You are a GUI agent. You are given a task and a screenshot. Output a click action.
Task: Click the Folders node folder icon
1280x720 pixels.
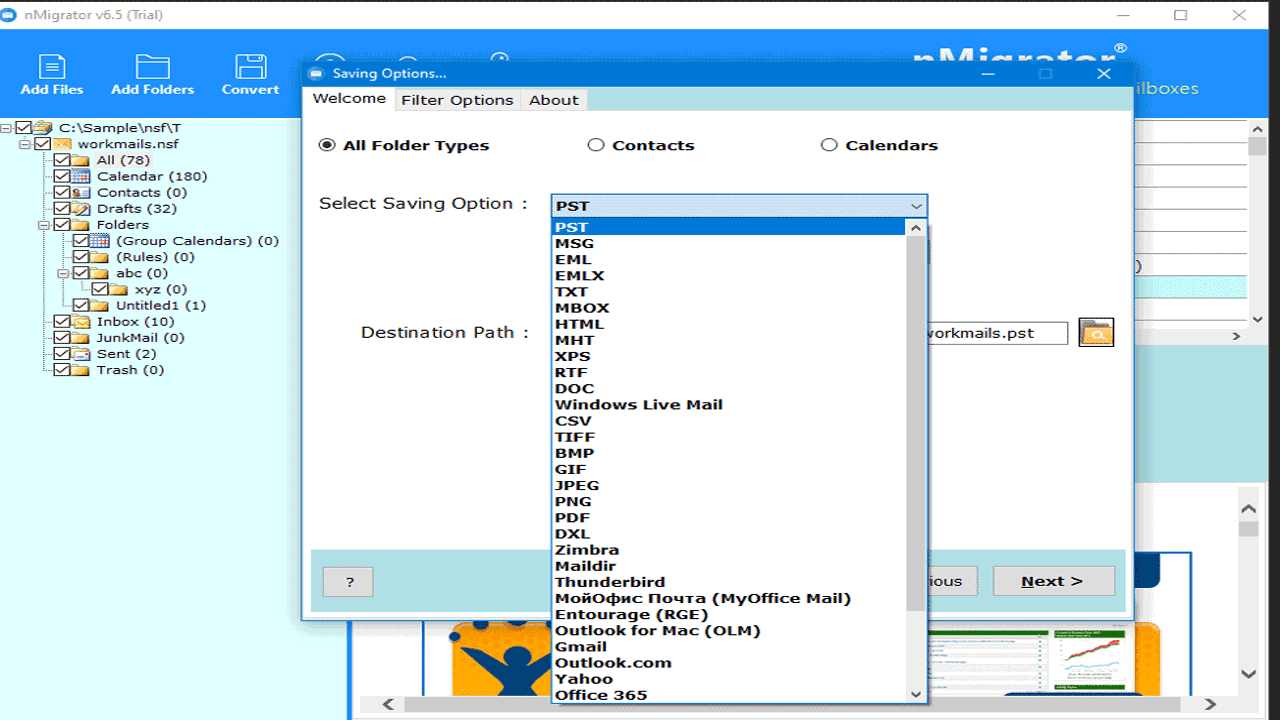point(81,224)
